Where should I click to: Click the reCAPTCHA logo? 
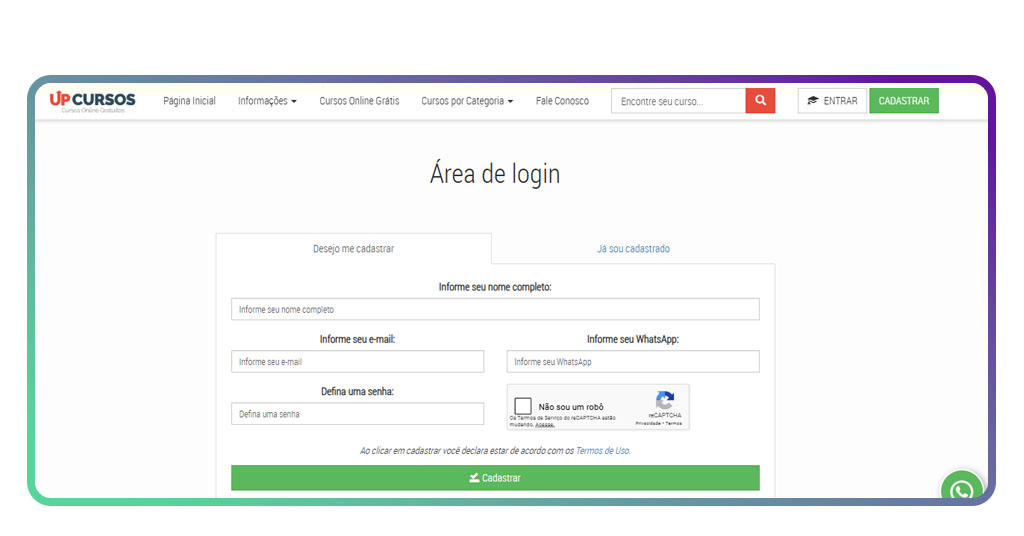pyautogui.click(x=665, y=400)
